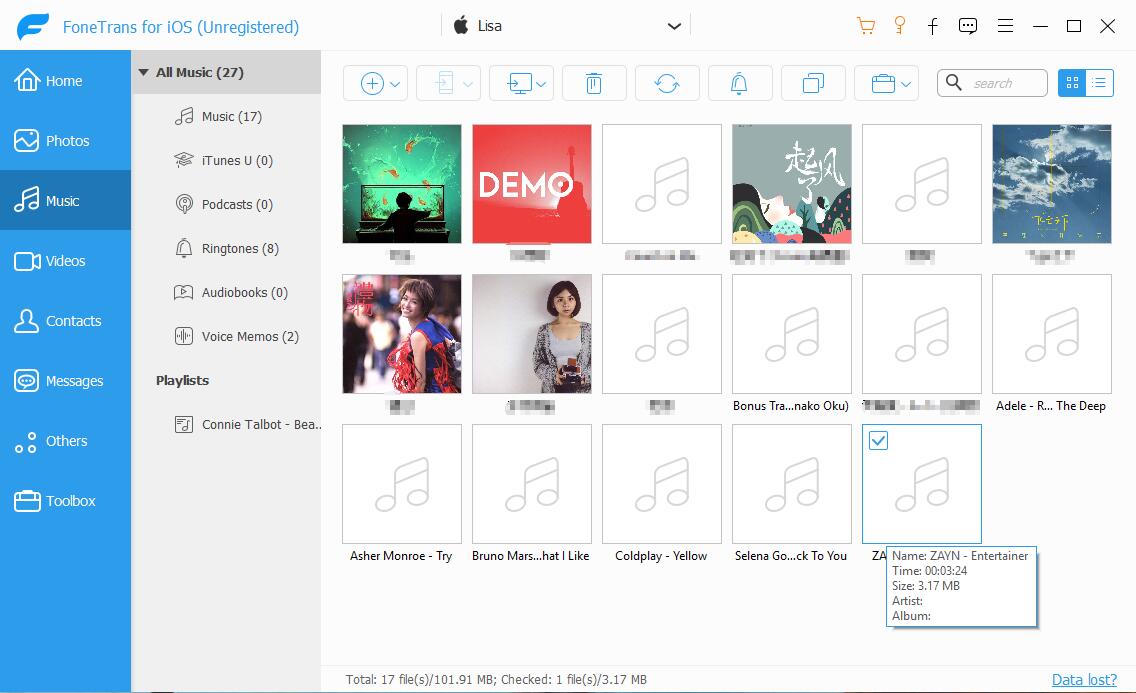Expand the Export to PC dropdown arrow
Screen dimensions: 1136x693
pos(541,84)
